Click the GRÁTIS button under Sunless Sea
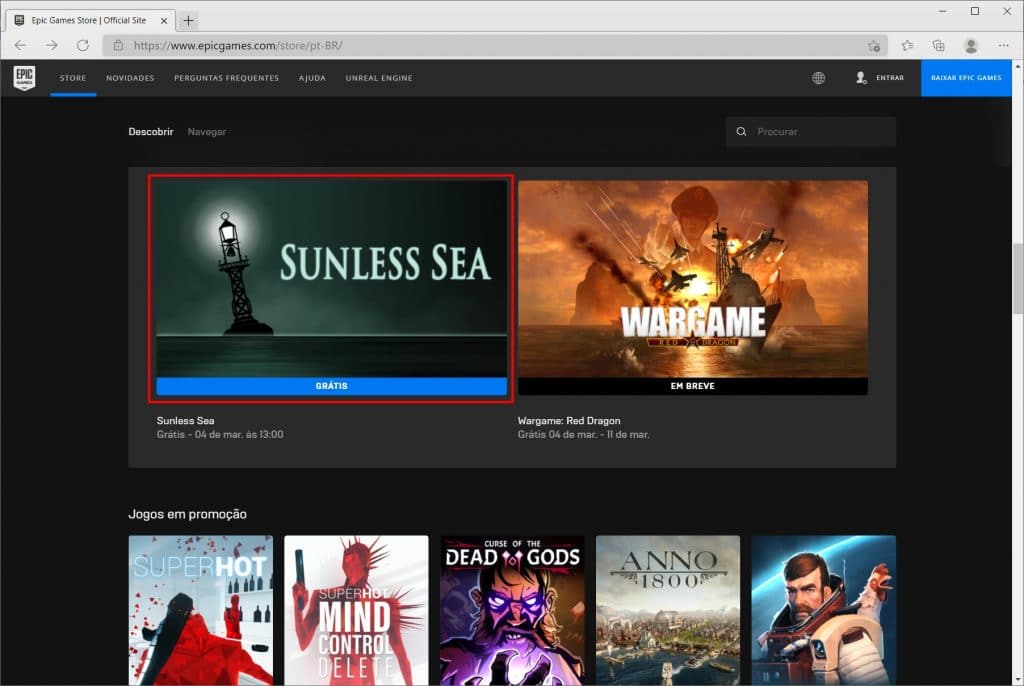The width and height of the screenshot is (1024, 686). click(332, 386)
